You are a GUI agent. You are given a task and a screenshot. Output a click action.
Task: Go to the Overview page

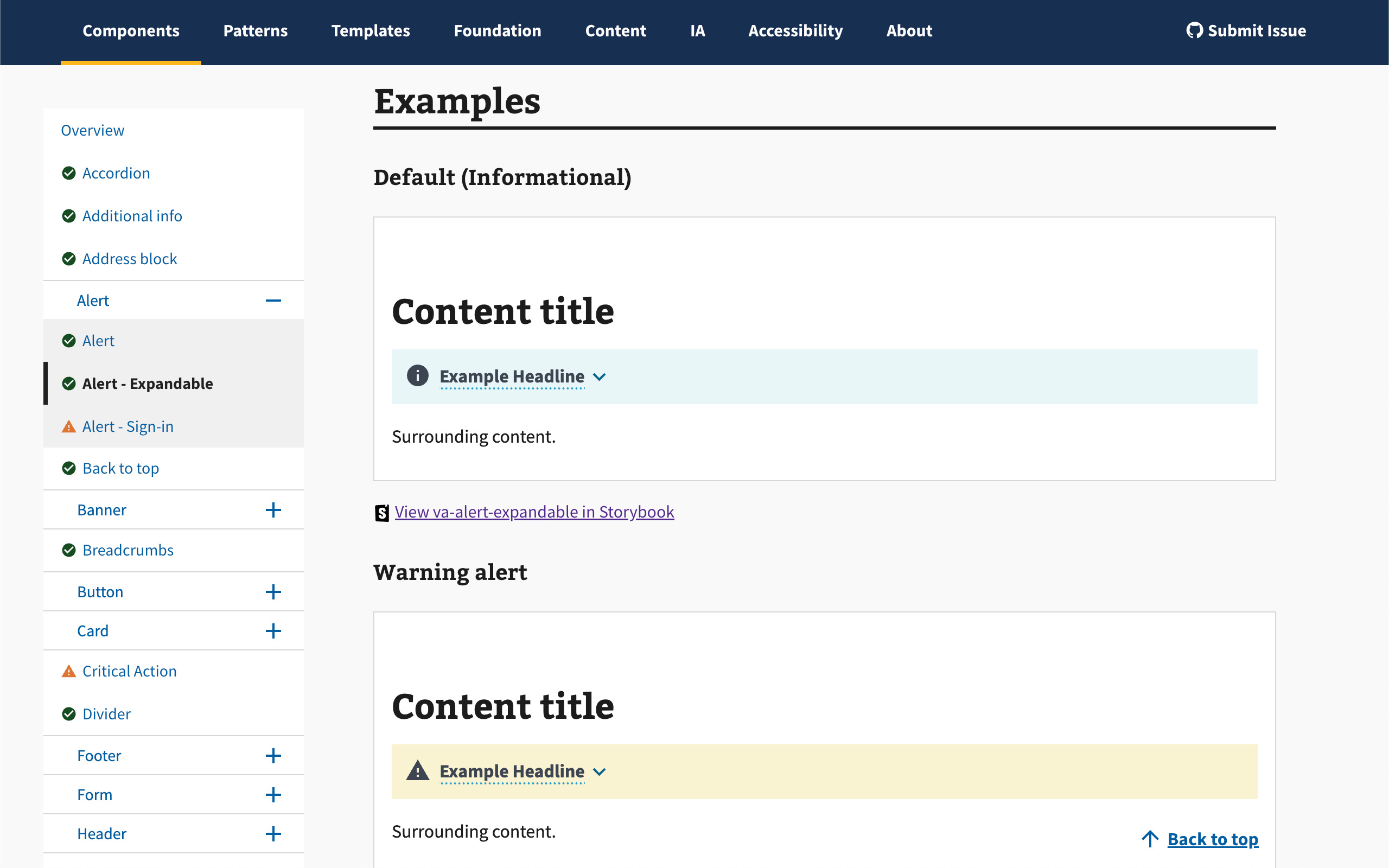[x=92, y=130]
